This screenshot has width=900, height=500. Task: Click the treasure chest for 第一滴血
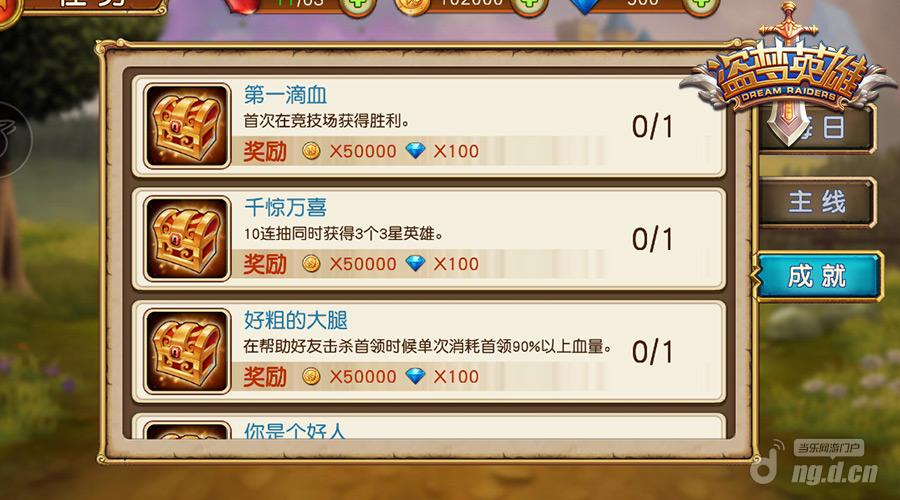pyautogui.click(x=187, y=125)
